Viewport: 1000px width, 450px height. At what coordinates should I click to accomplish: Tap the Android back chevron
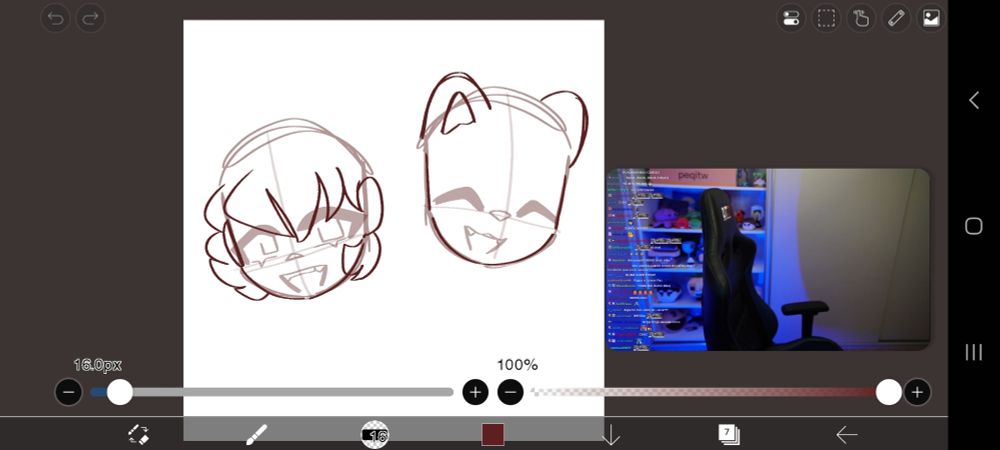974,100
